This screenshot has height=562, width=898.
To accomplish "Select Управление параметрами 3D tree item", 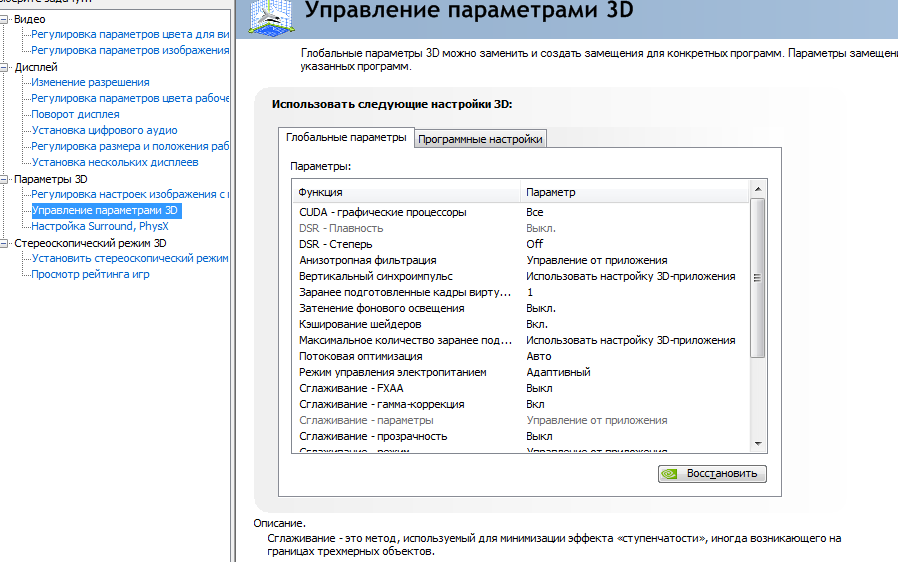I will 105,210.
